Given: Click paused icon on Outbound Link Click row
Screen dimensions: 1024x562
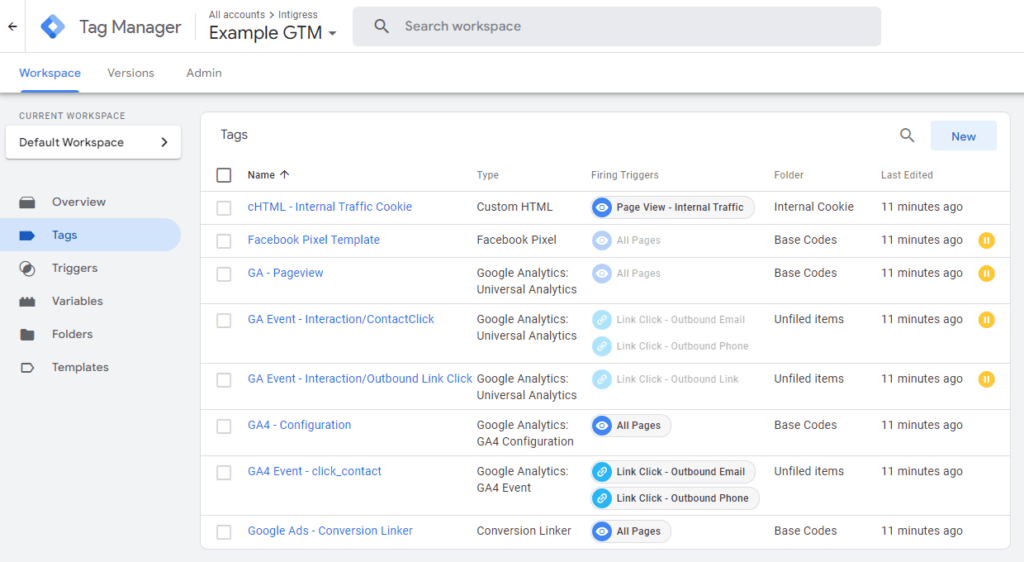Looking at the screenshot, I should click(986, 379).
